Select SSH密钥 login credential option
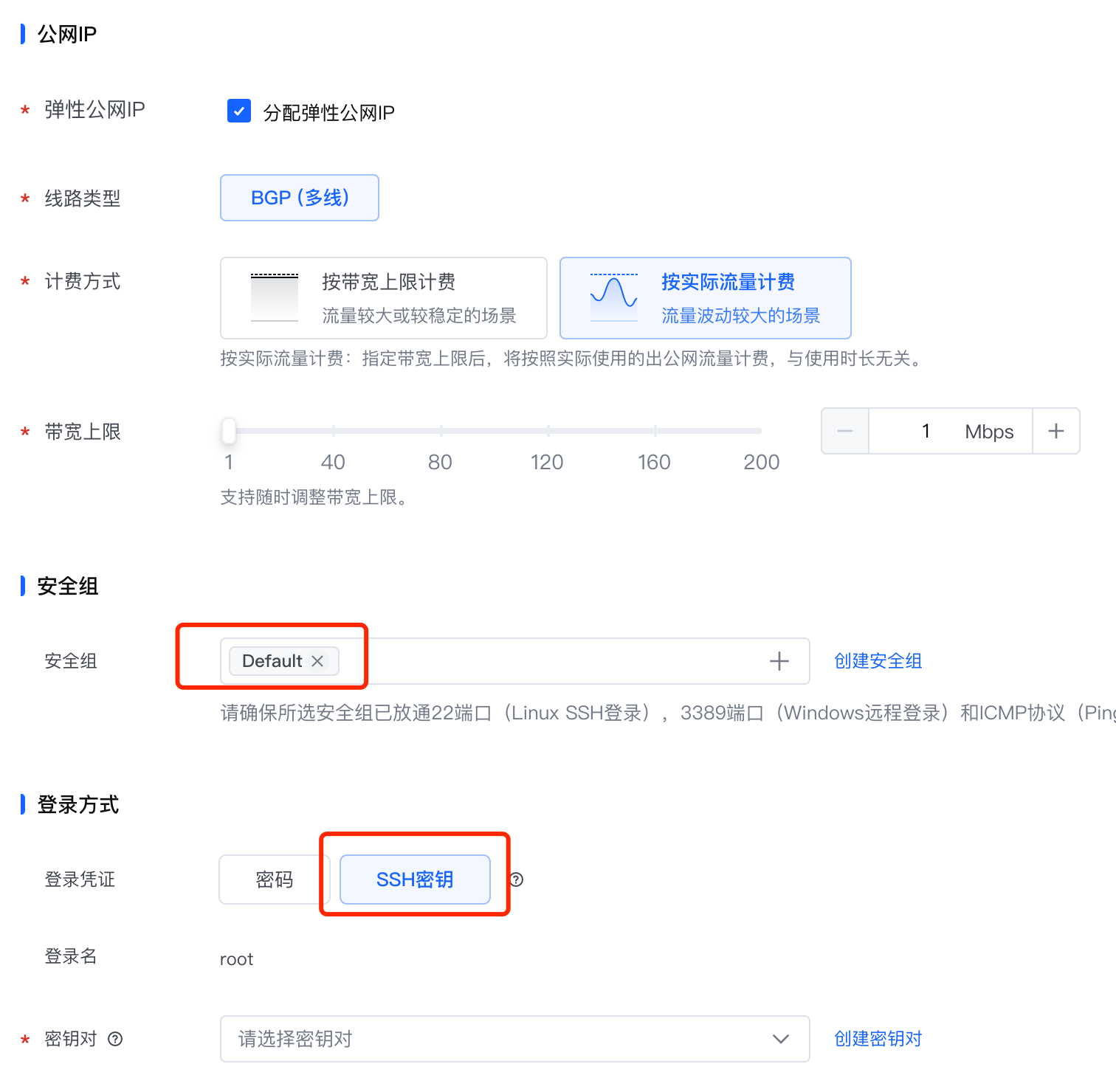The width and height of the screenshot is (1116, 1092). [x=415, y=880]
